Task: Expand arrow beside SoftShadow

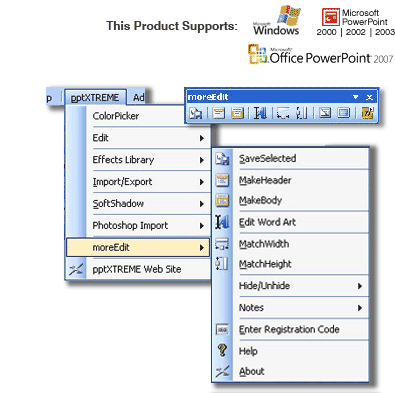Action: coord(201,204)
